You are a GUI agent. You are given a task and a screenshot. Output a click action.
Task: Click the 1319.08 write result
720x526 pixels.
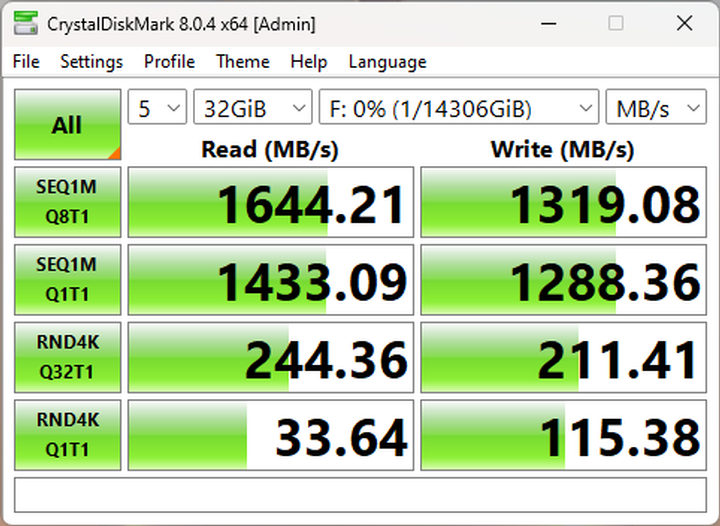563,202
